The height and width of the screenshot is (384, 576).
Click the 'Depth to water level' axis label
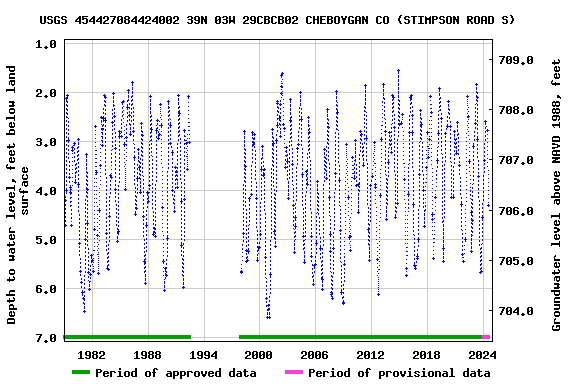(x=17, y=195)
